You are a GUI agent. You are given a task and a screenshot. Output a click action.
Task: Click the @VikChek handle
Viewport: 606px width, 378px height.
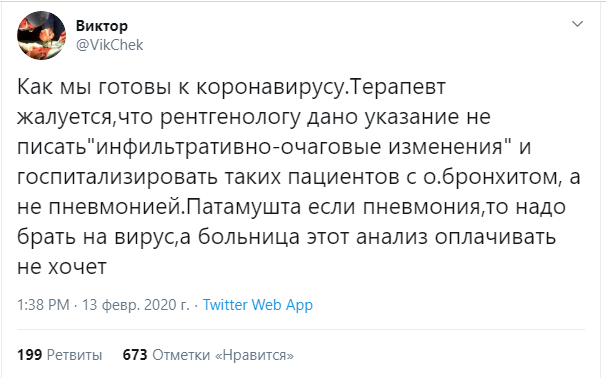(110, 45)
